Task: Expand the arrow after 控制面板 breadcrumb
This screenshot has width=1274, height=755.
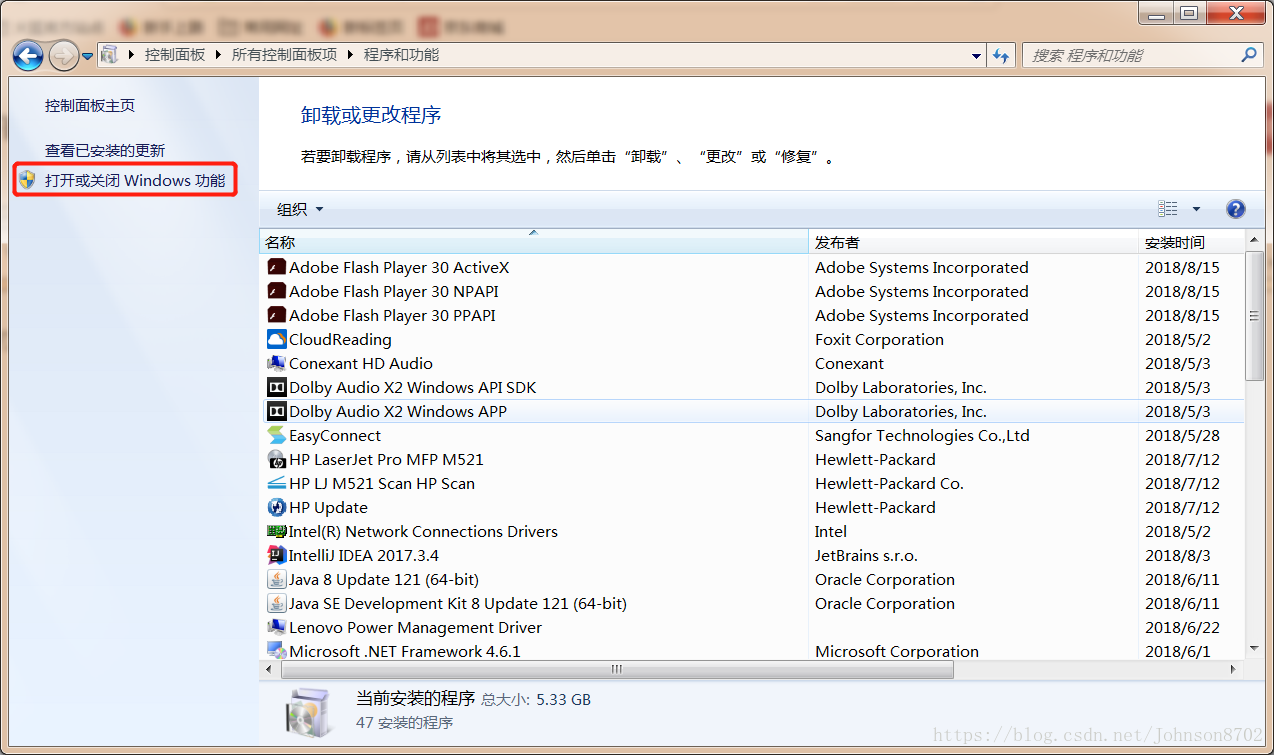Action: [x=219, y=55]
